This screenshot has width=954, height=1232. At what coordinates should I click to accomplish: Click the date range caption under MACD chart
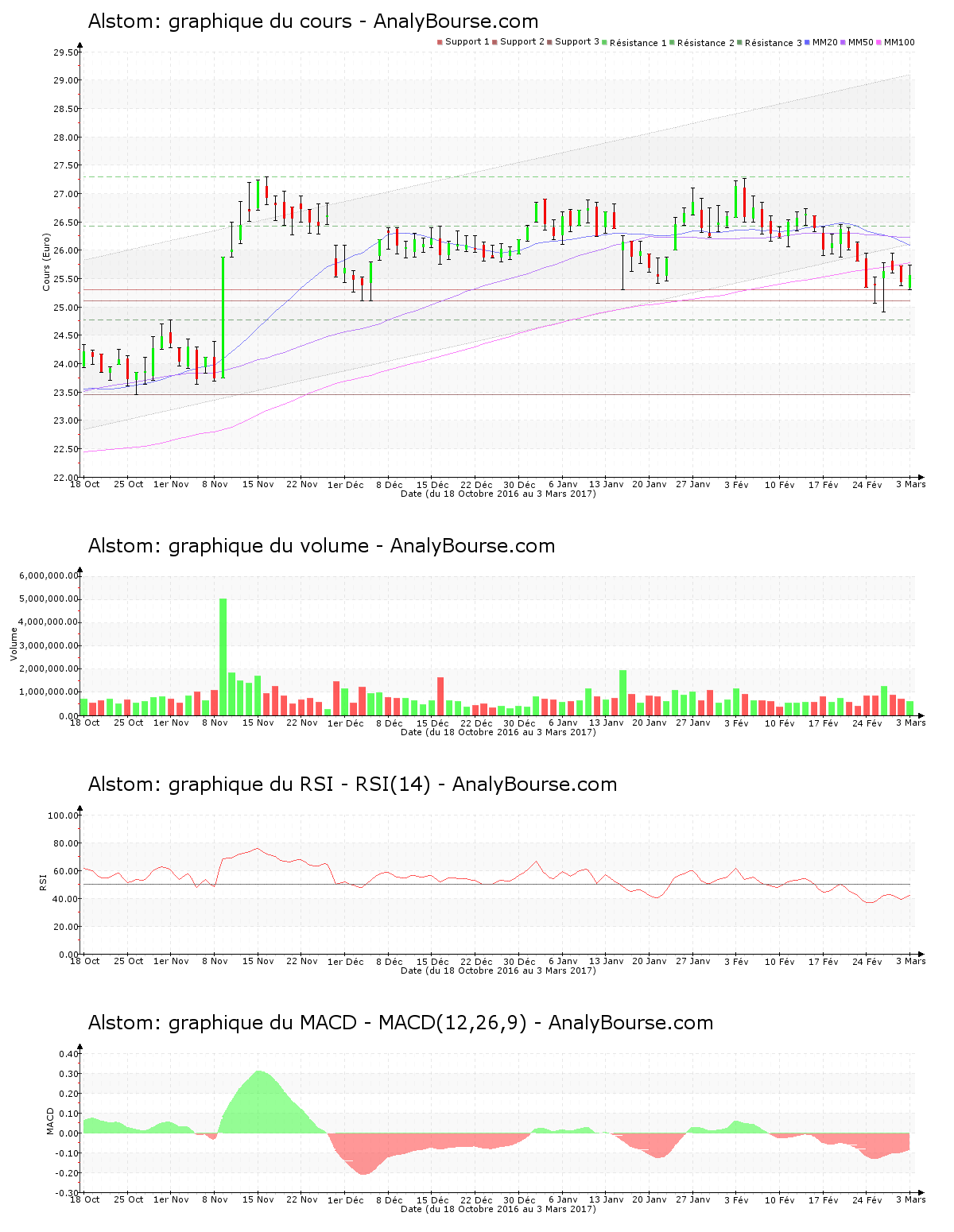pos(498,1209)
